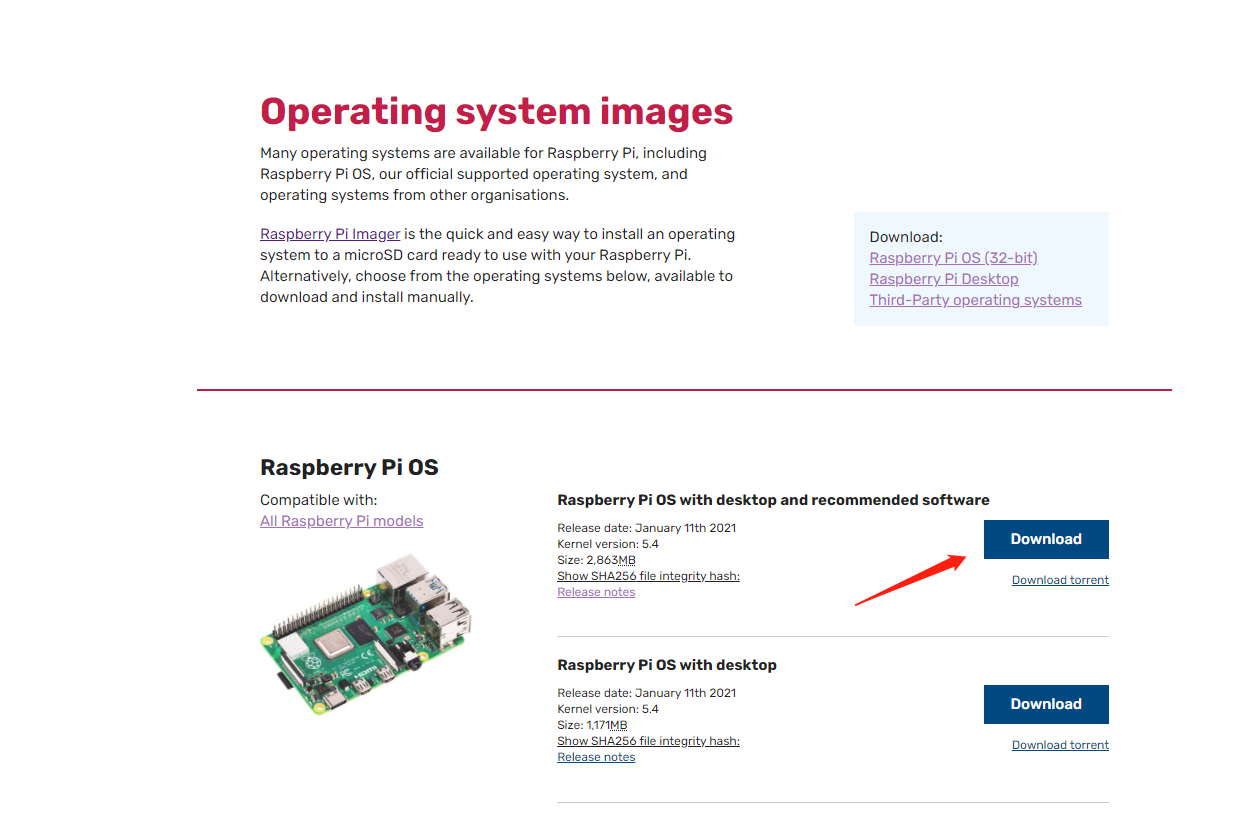1233x822 pixels.
Task: Show SHA256 hash for desktop and recommended software
Action: pos(648,576)
